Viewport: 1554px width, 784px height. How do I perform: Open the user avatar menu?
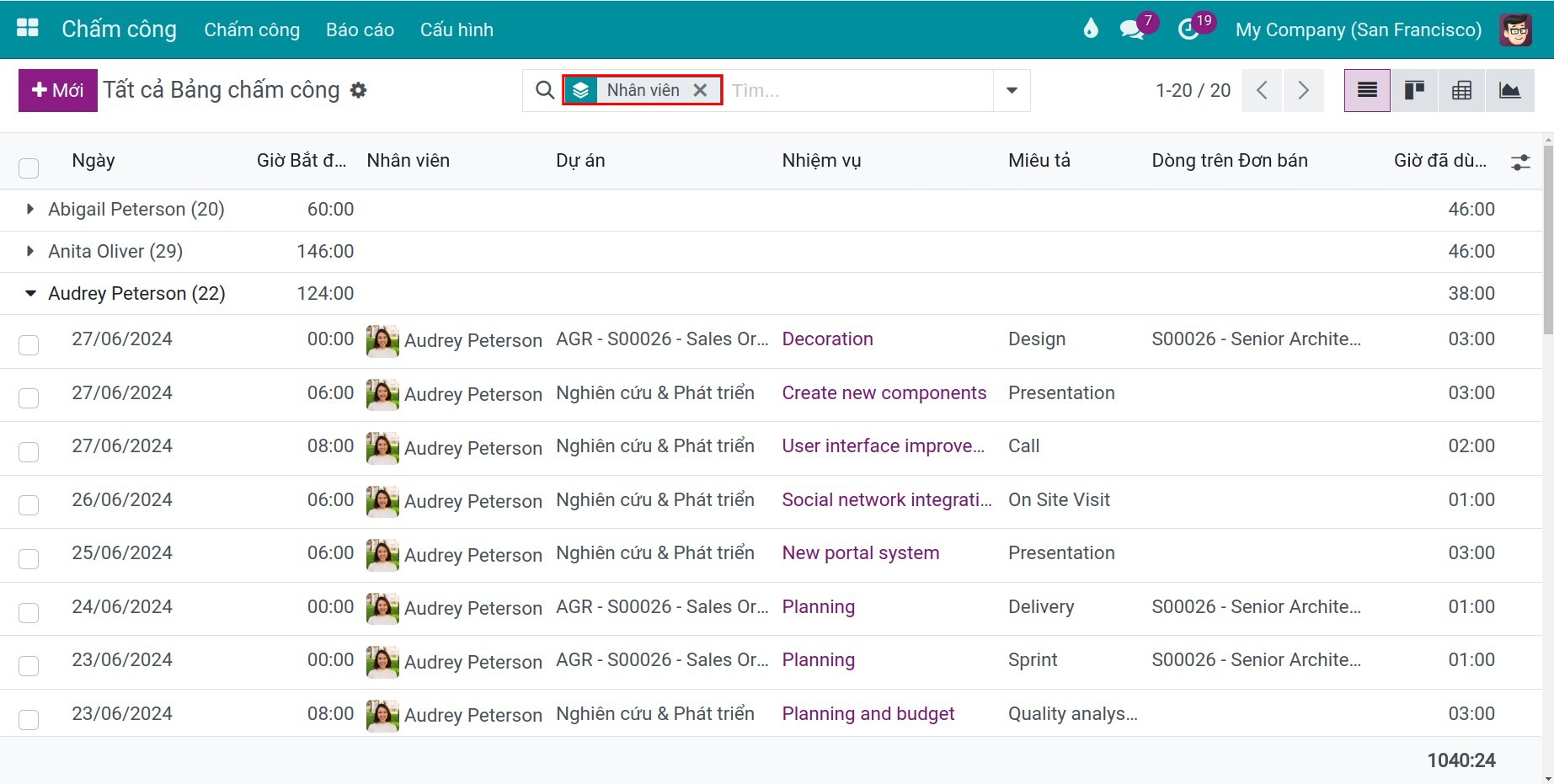(1515, 29)
